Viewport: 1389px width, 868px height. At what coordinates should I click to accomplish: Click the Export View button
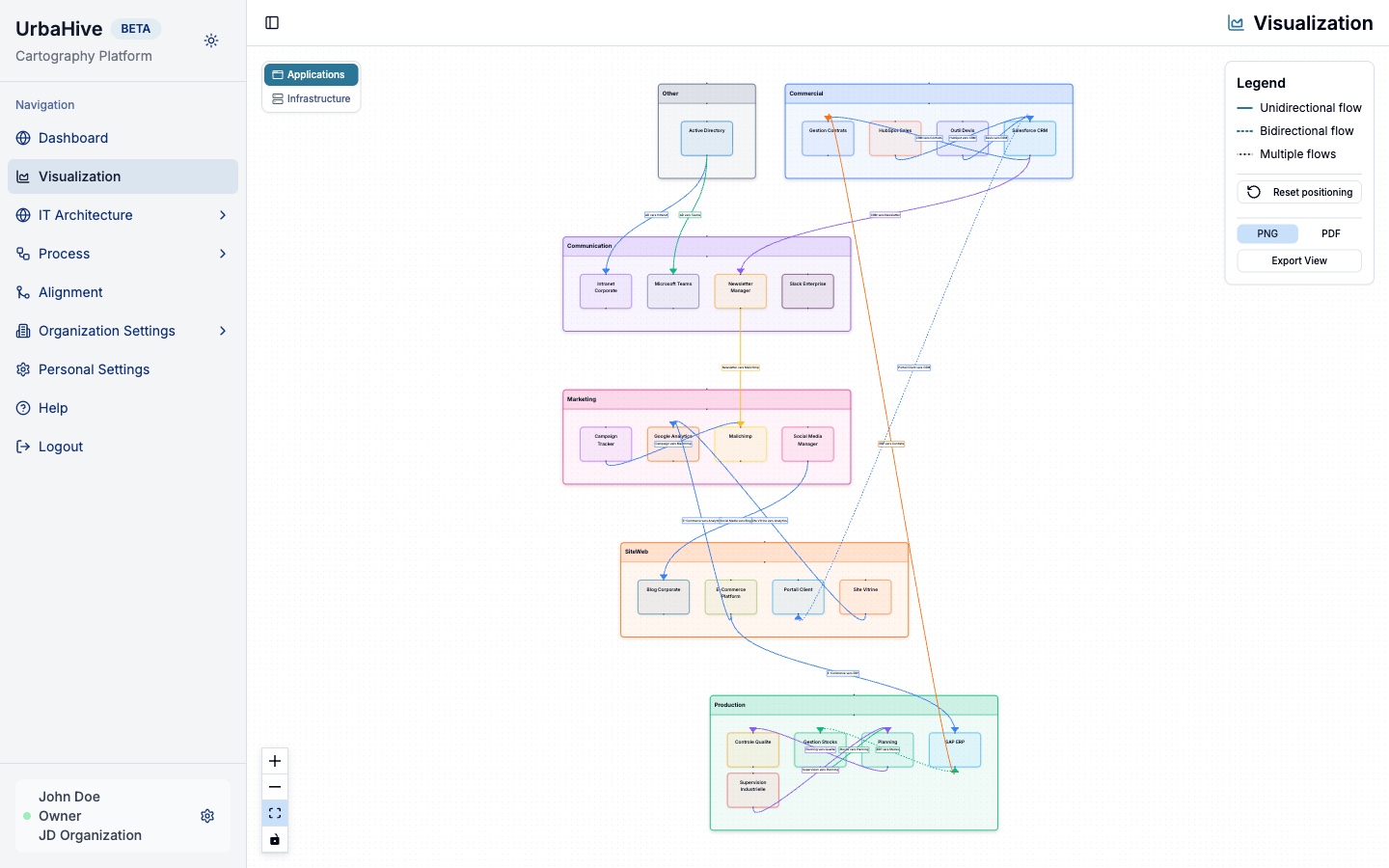coord(1299,260)
